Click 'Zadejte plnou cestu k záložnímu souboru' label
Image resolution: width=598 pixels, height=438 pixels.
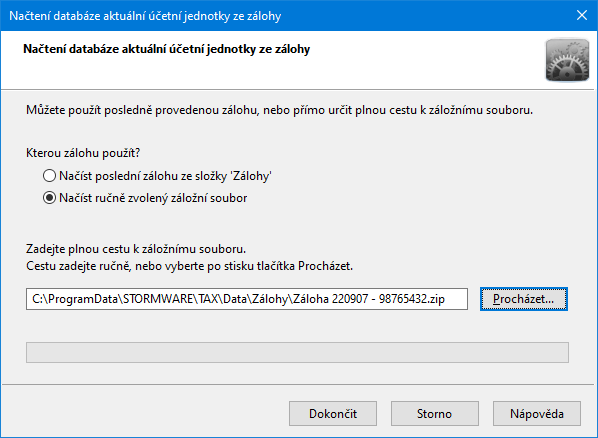136,249
